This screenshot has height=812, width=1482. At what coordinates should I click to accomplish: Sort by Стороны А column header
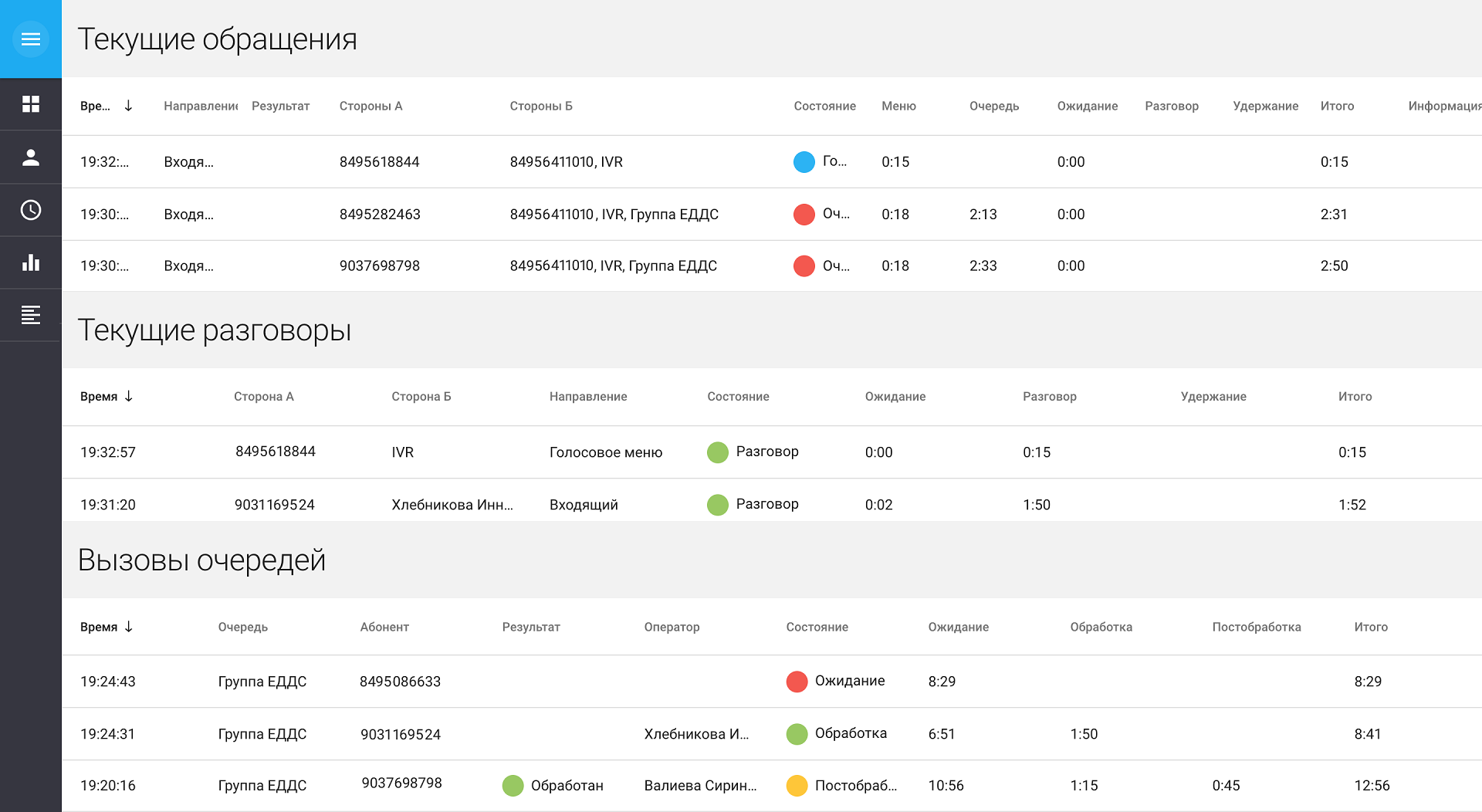pos(370,106)
